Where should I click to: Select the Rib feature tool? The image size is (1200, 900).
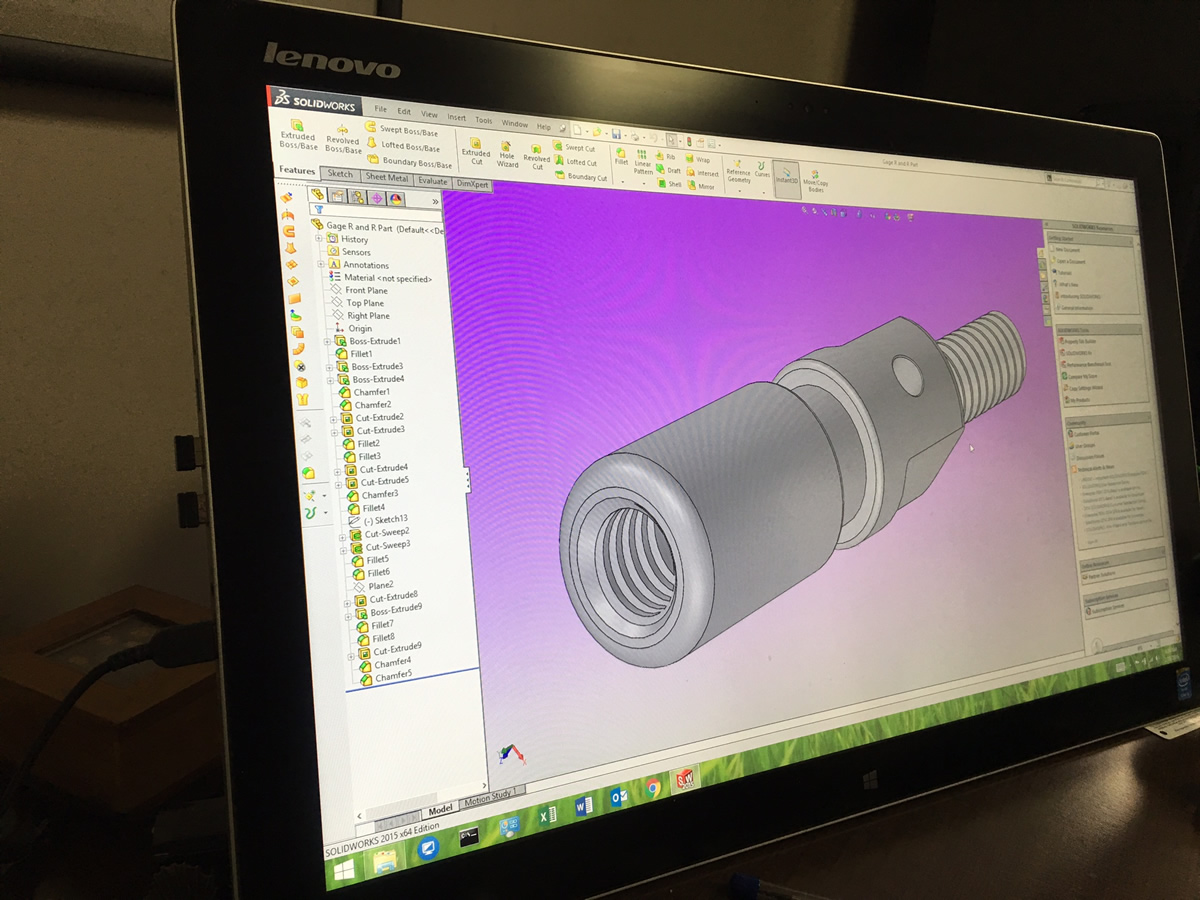pyautogui.click(x=664, y=157)
